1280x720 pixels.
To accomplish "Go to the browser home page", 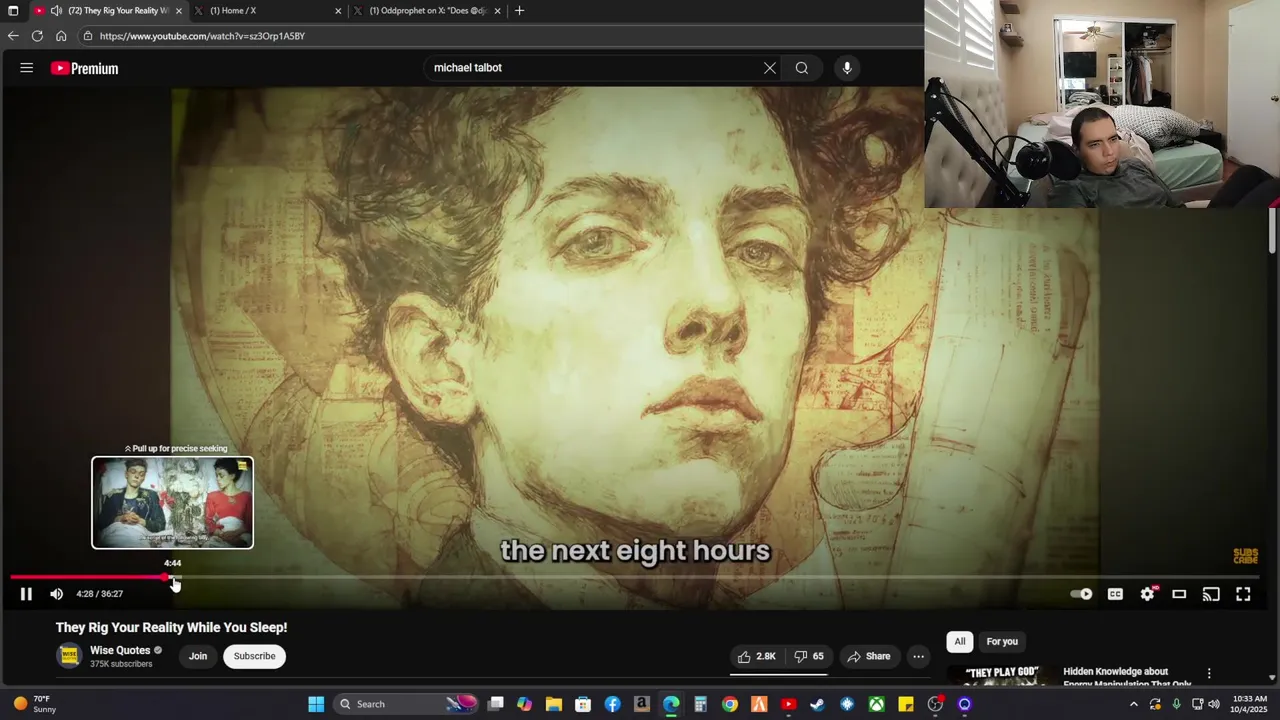I will [61, 36].
